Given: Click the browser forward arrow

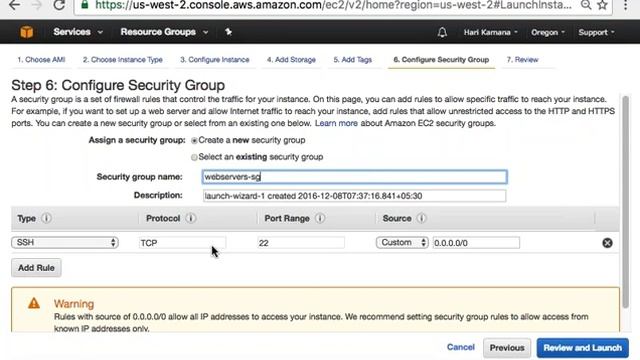Looking at the screenshot, I should [x=37, y=5].
